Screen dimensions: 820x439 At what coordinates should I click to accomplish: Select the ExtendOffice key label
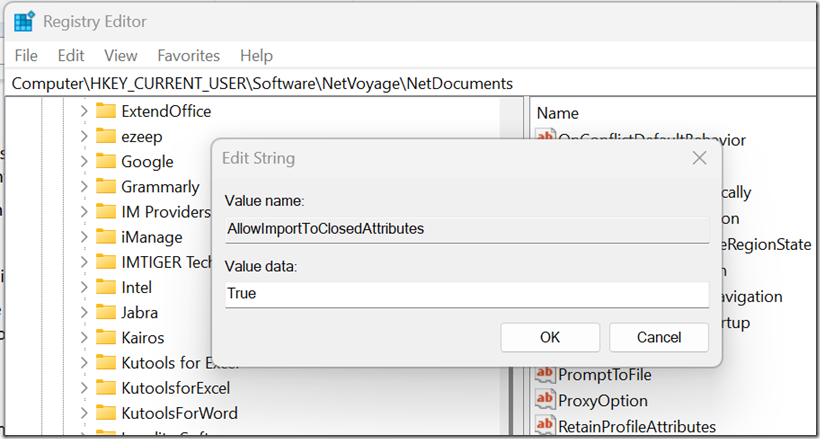pyautogui.click(x=166, y=111)
